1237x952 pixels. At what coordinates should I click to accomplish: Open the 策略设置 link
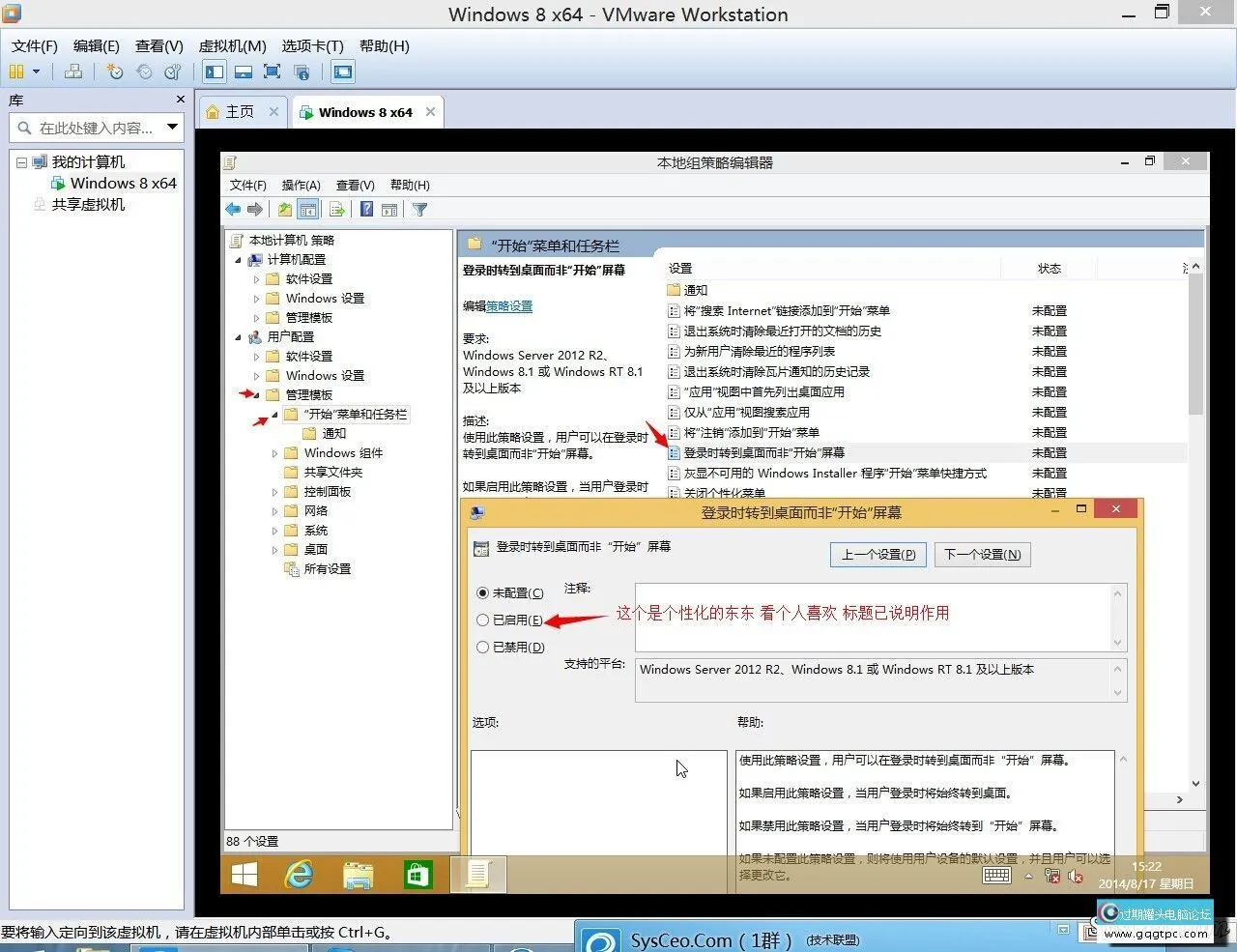tap(509, 305)
